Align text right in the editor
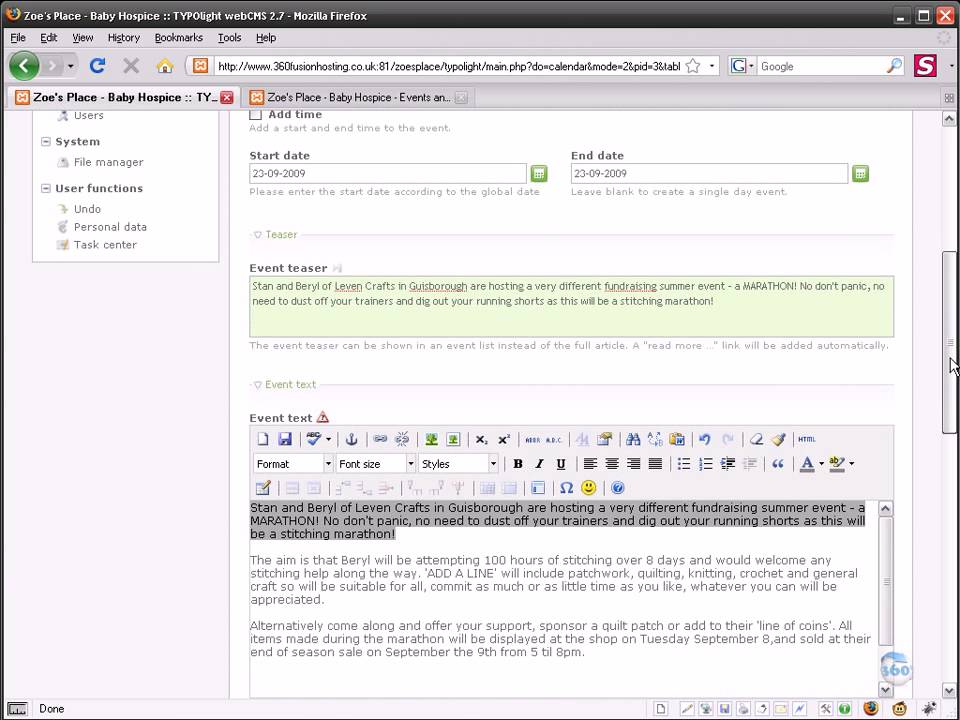The height and width of the screenshot is (720, 960). (634, 464)
